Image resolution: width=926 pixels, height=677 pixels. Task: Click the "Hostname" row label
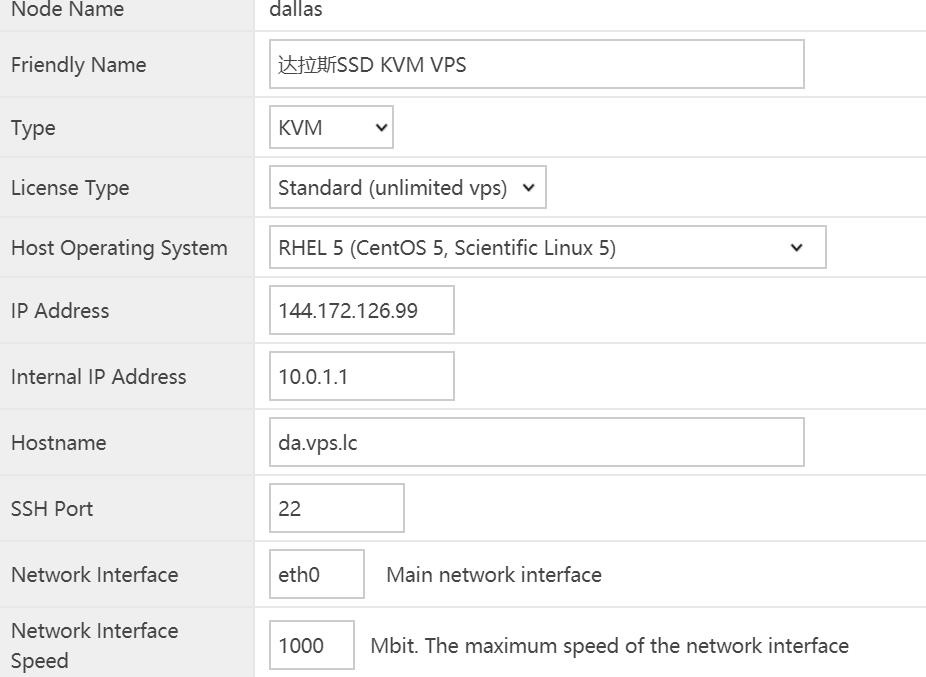pos(58,443)
